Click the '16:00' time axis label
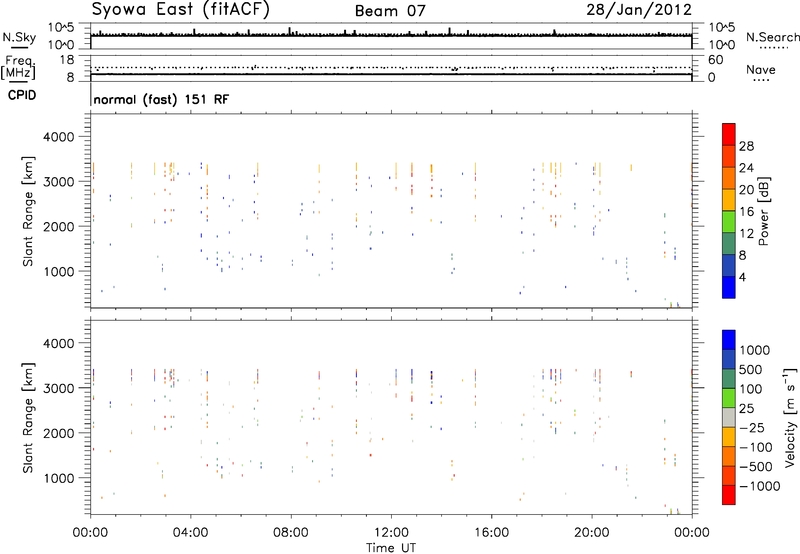 point(491,533)
